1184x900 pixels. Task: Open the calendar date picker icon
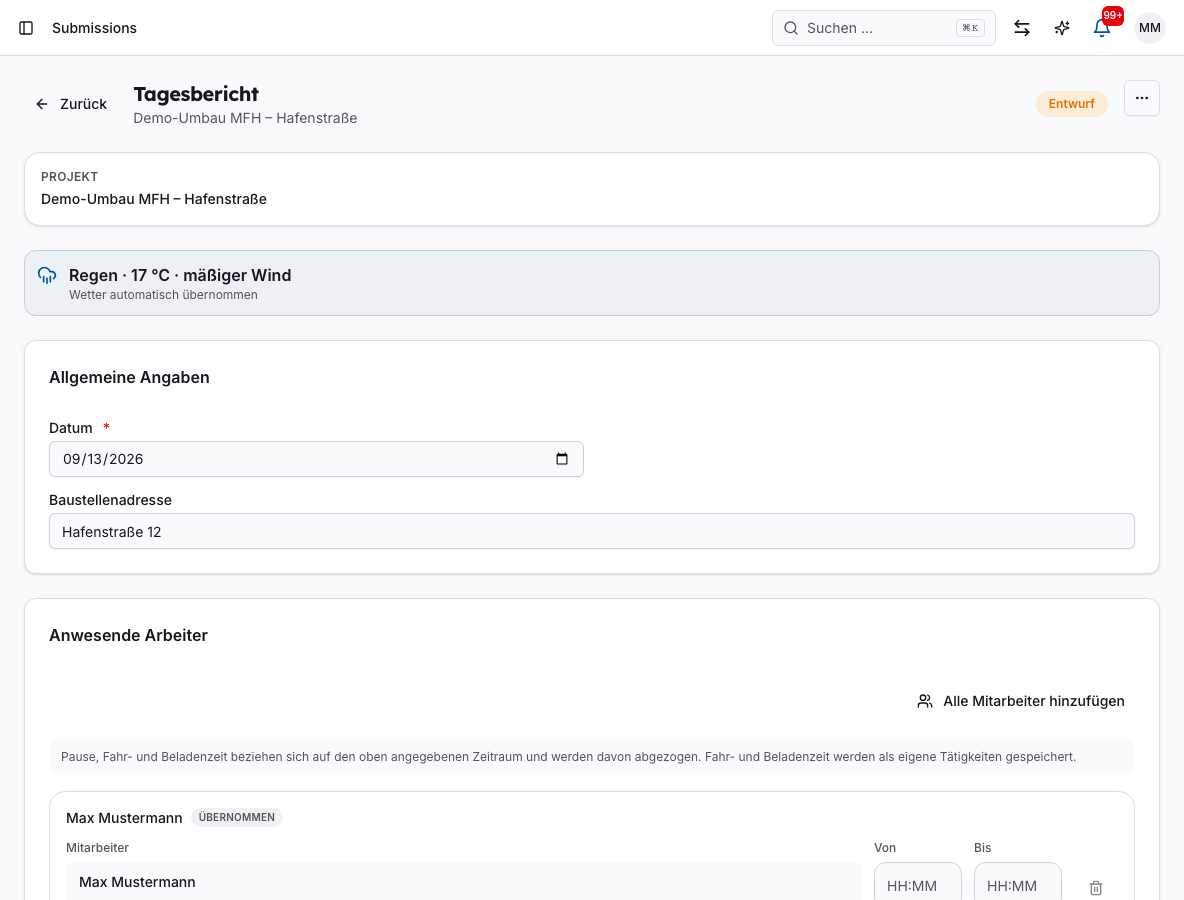click(x=562, y=459)
